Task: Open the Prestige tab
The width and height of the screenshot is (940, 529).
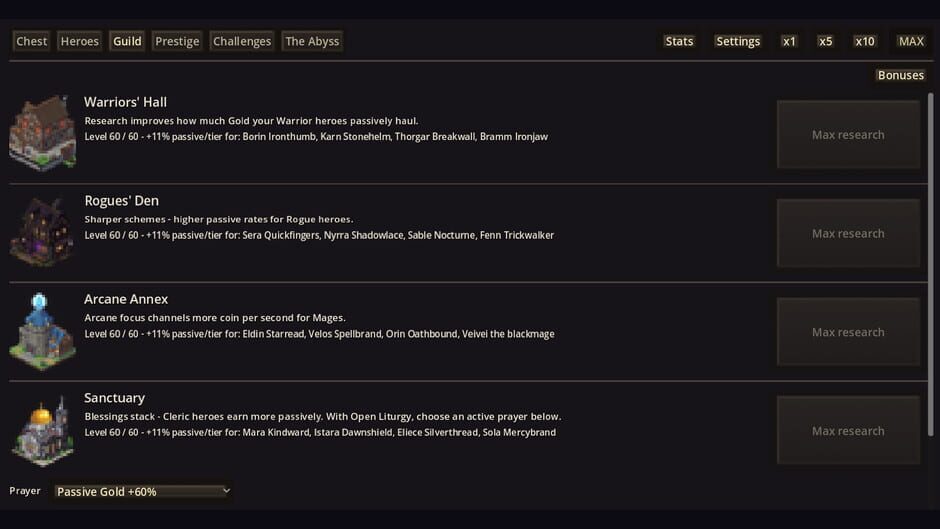Action: [x=177, y=41]
